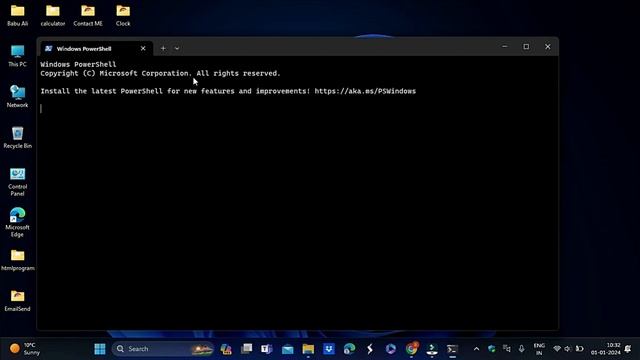The image size is (640, 360).
Task: Open Microsoft Edge from the taskbar
Action: coord(349,349)
